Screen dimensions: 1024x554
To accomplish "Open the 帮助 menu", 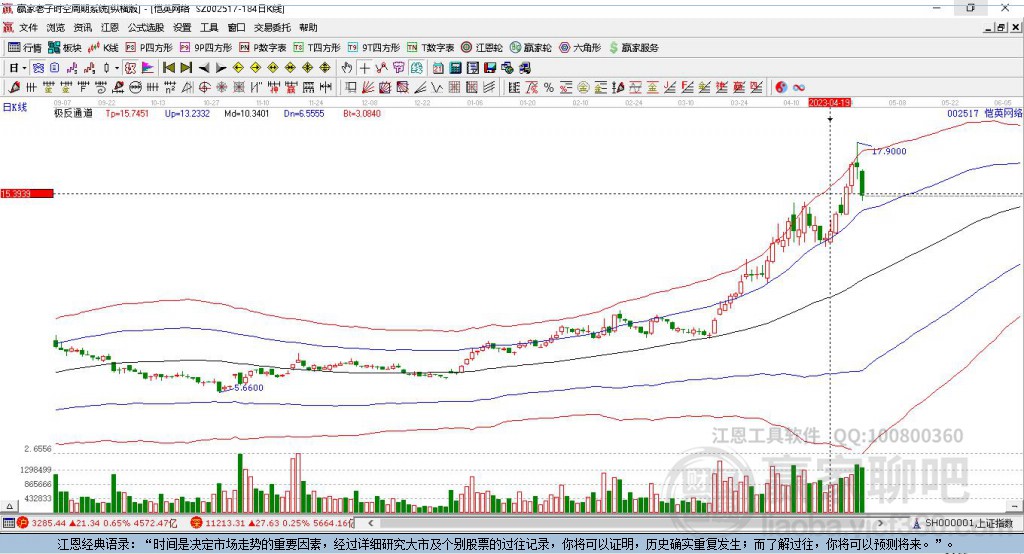I will coord(308,27).
